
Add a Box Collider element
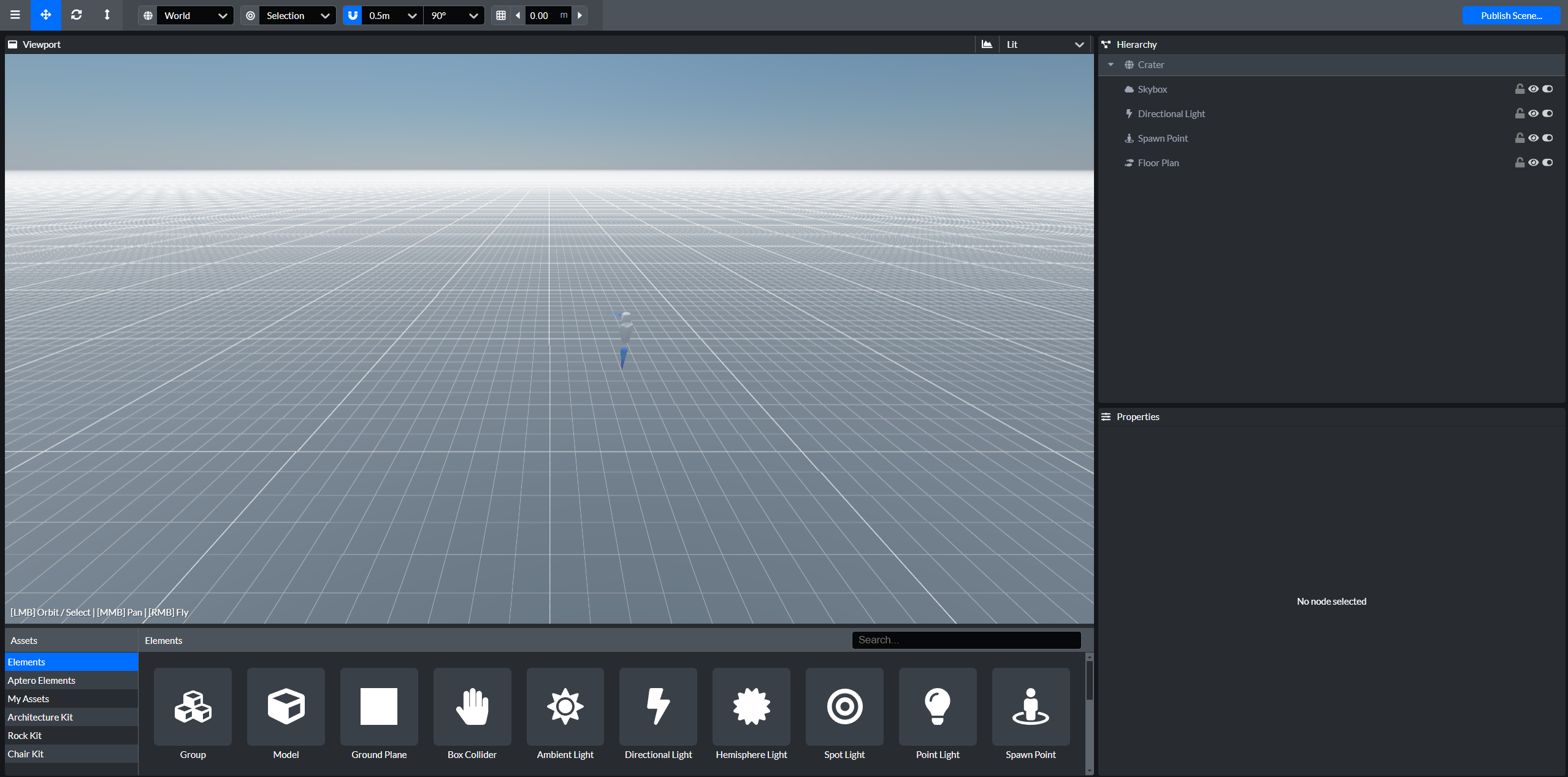click(x=472, y=714)
